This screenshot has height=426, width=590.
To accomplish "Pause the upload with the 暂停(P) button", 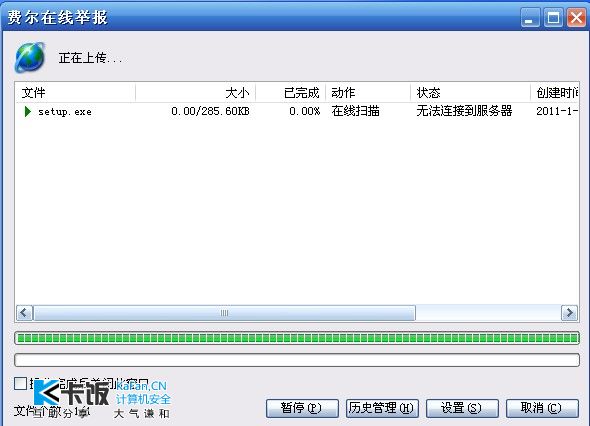I will tap(302, 408).
